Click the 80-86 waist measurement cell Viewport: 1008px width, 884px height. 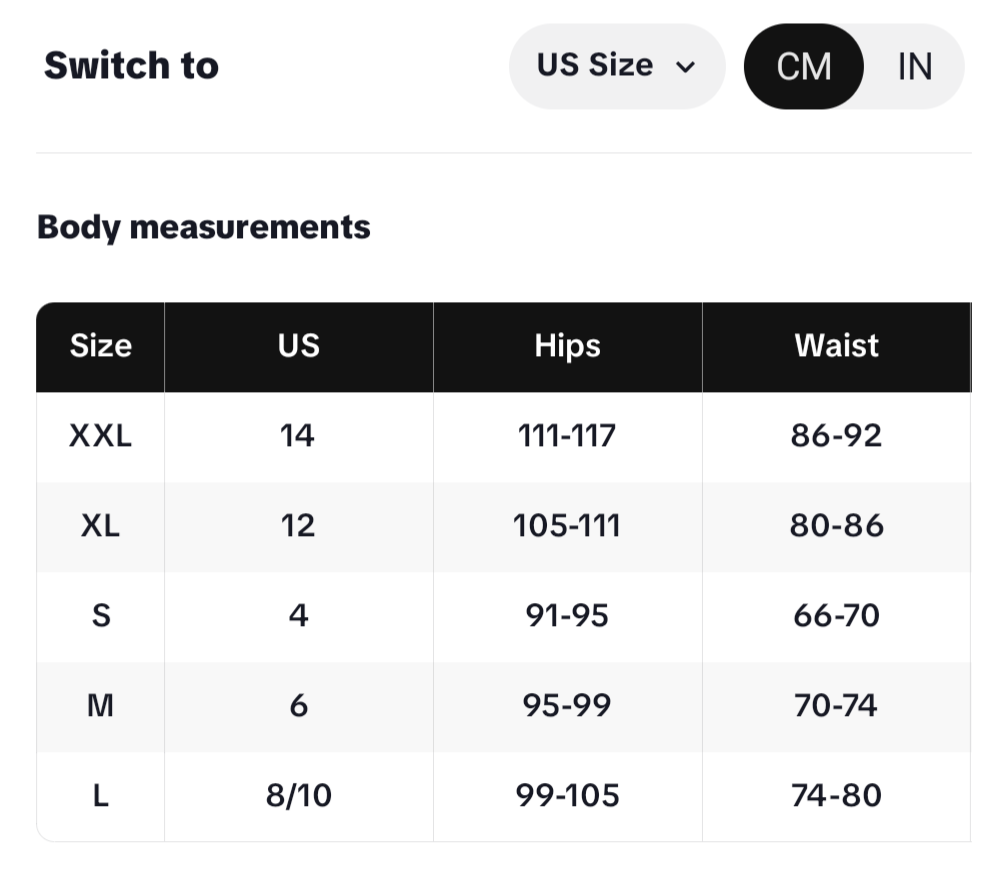coord(836,526)
